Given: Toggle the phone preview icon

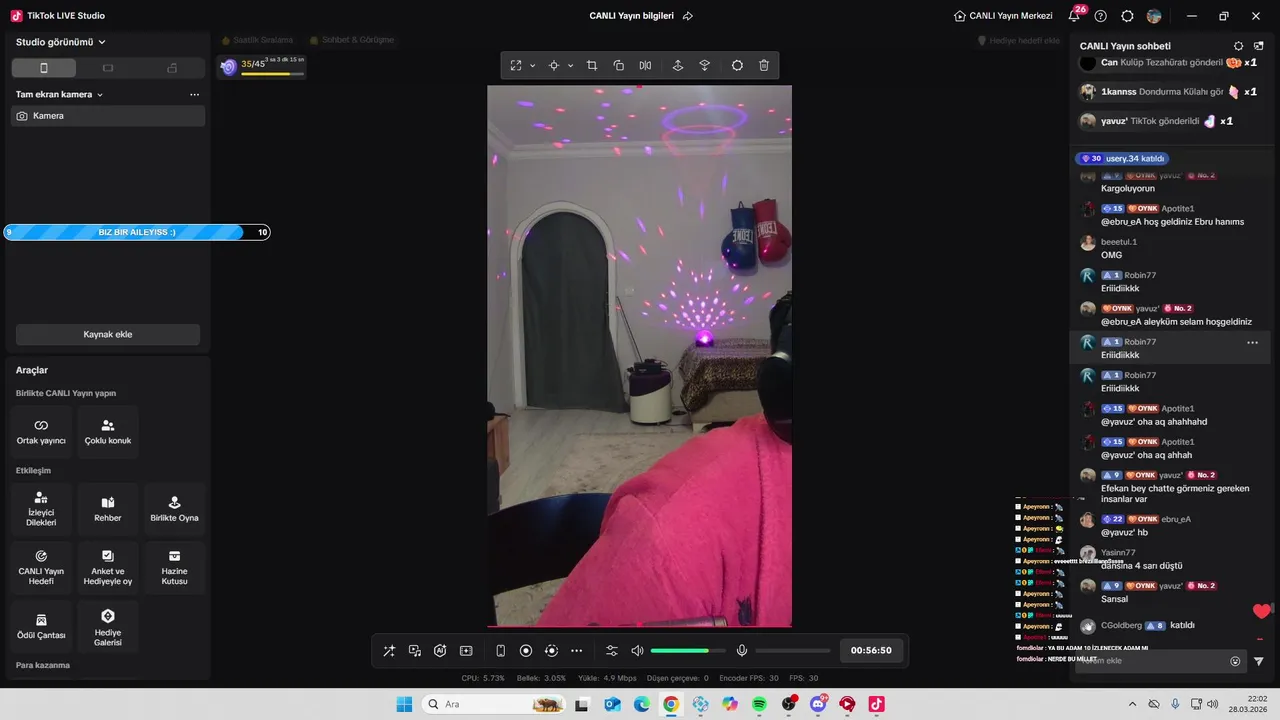Looking at the screenshot, I should point(500,651).
